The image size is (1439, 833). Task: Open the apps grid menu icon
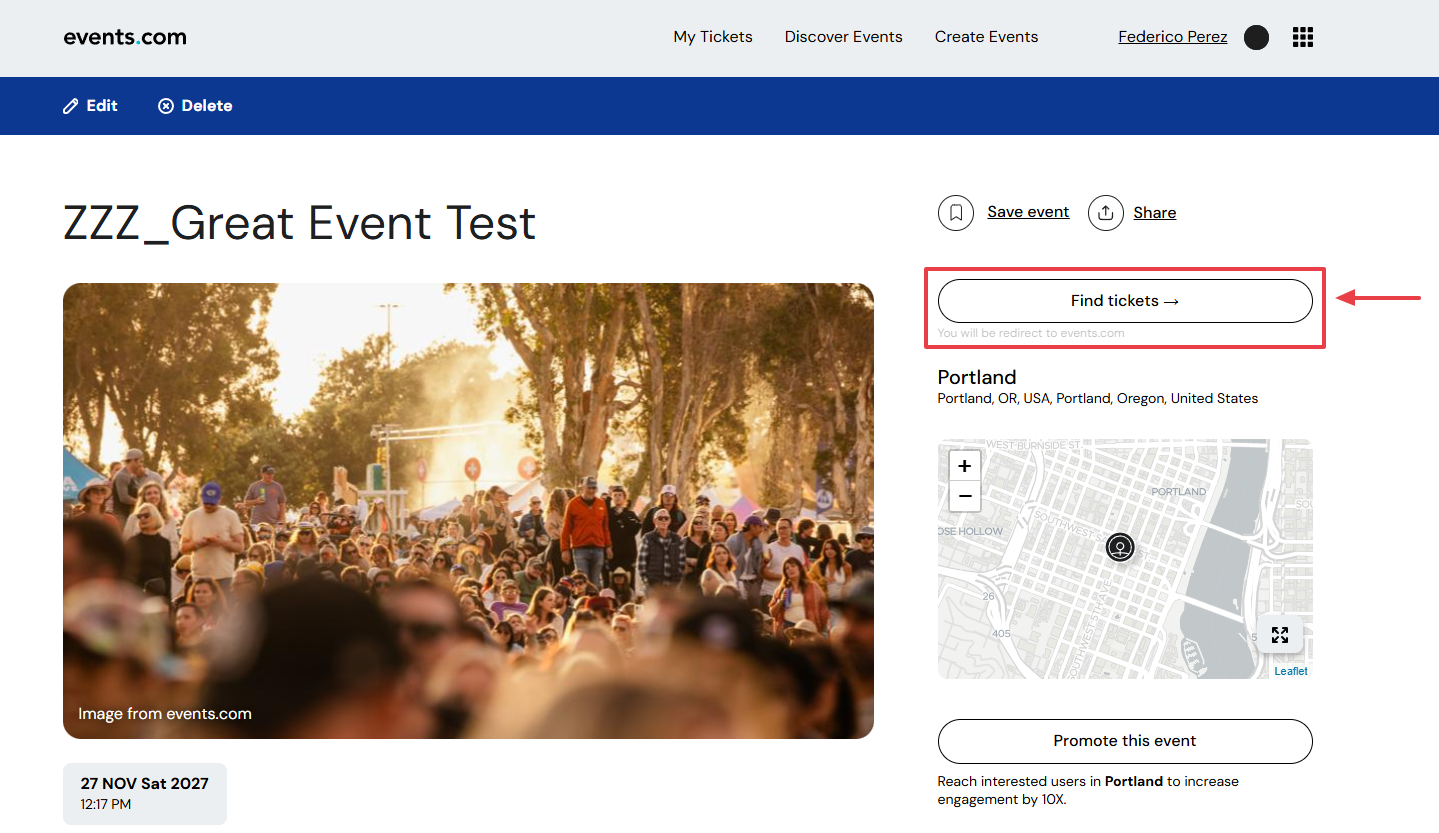coord(1302,37)
